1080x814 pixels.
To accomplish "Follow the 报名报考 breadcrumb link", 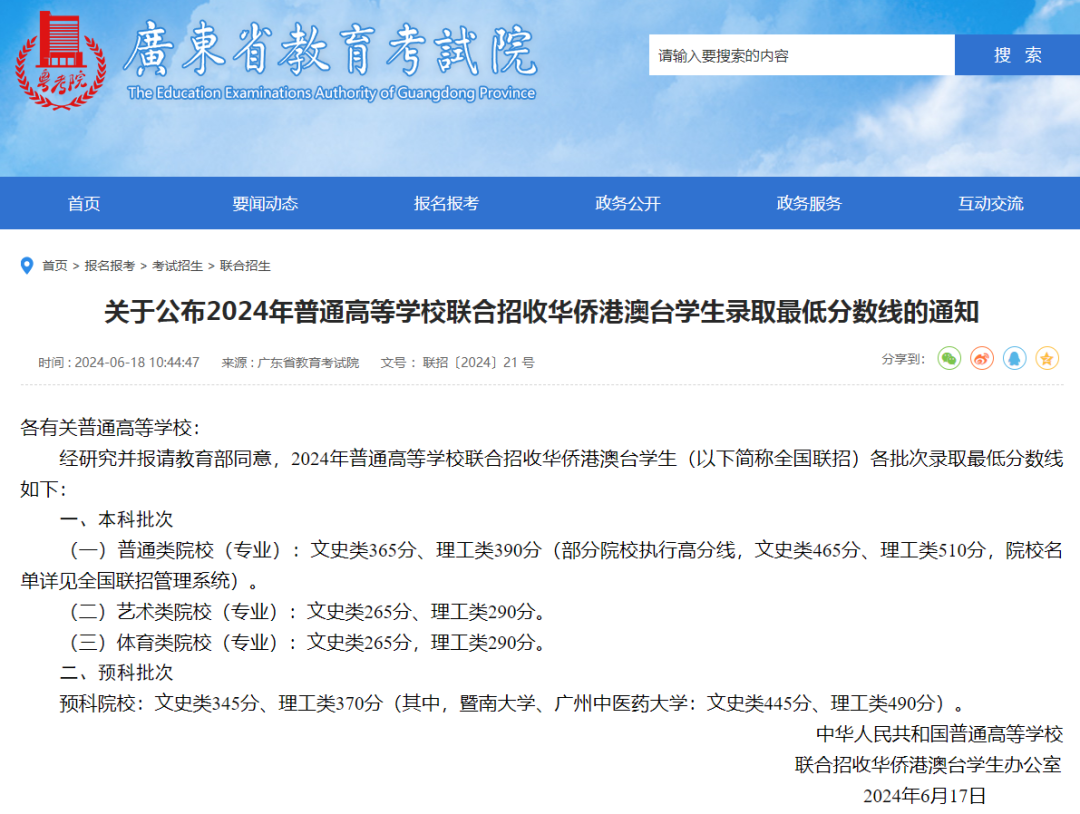I will (110, 266).
